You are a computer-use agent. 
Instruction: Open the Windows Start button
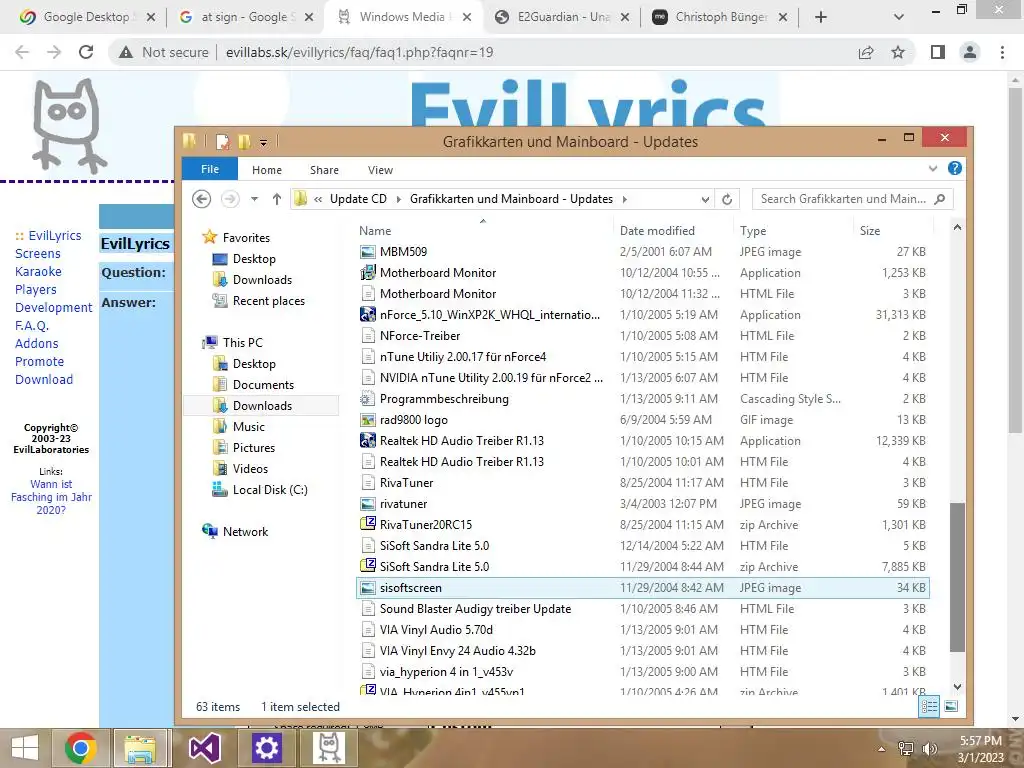click(25, 748)
